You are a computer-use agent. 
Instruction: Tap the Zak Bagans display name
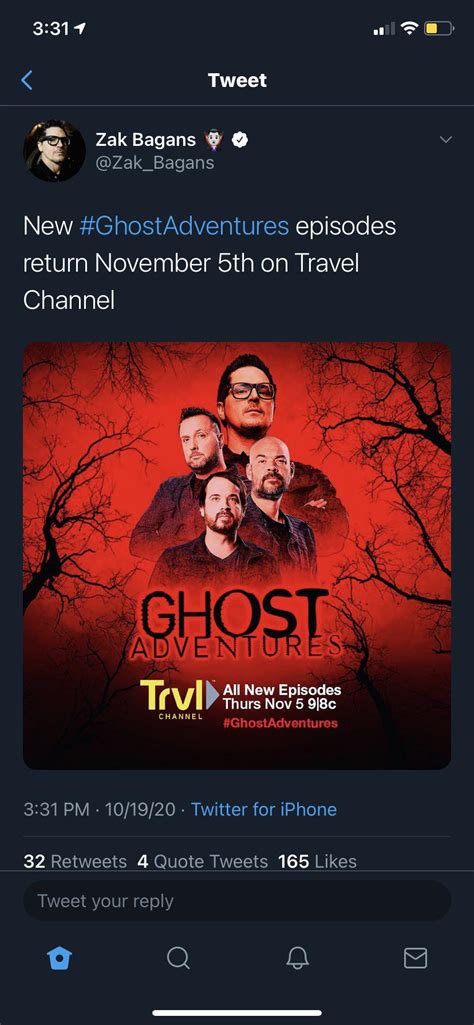click(146, 139)
